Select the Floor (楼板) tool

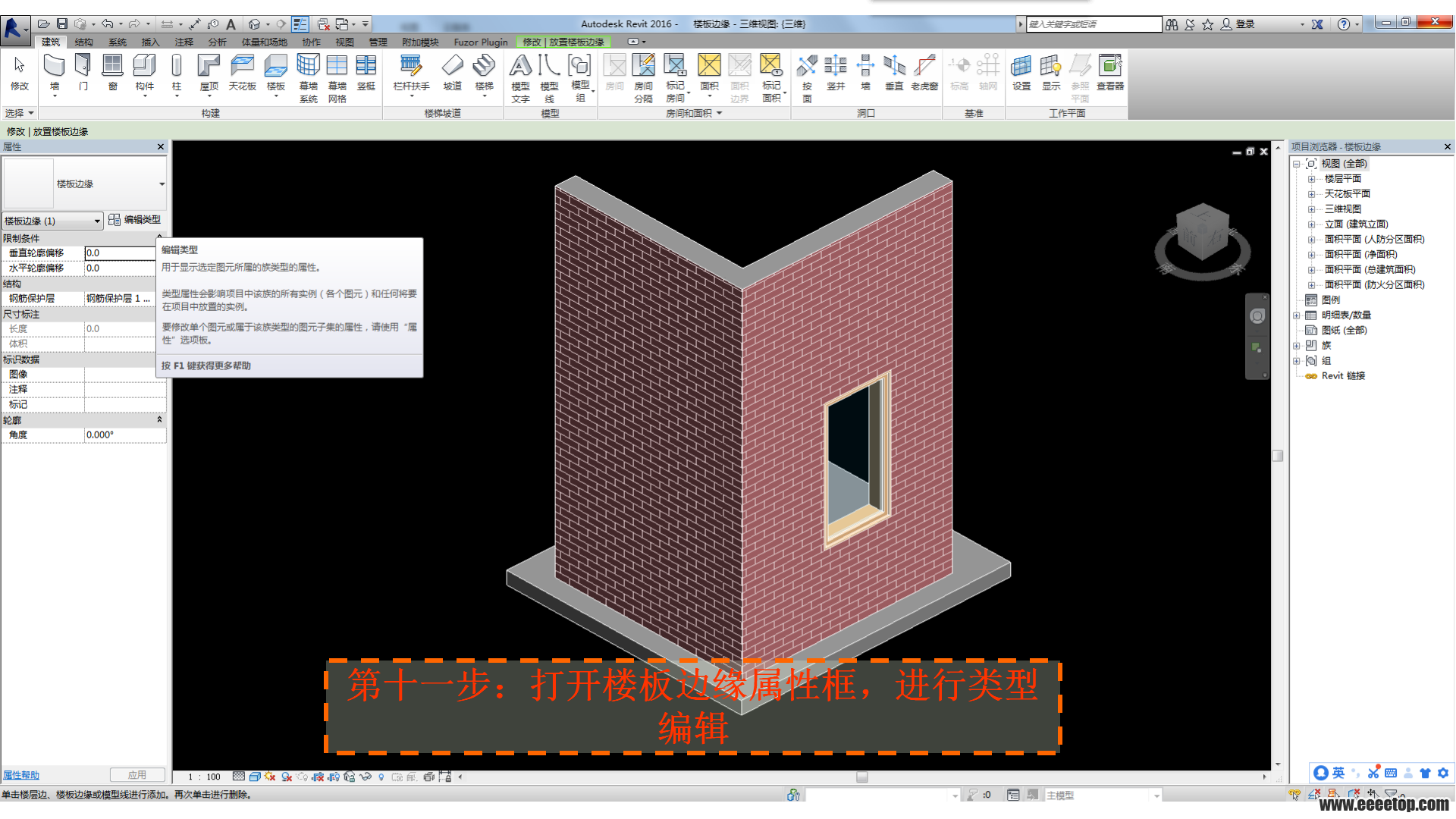(276, 74)
